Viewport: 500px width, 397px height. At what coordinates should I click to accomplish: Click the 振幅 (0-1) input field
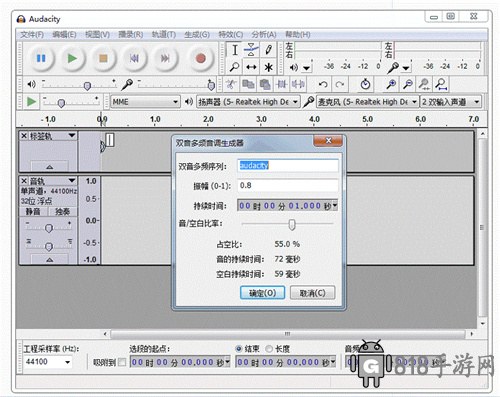pos(288,186)
